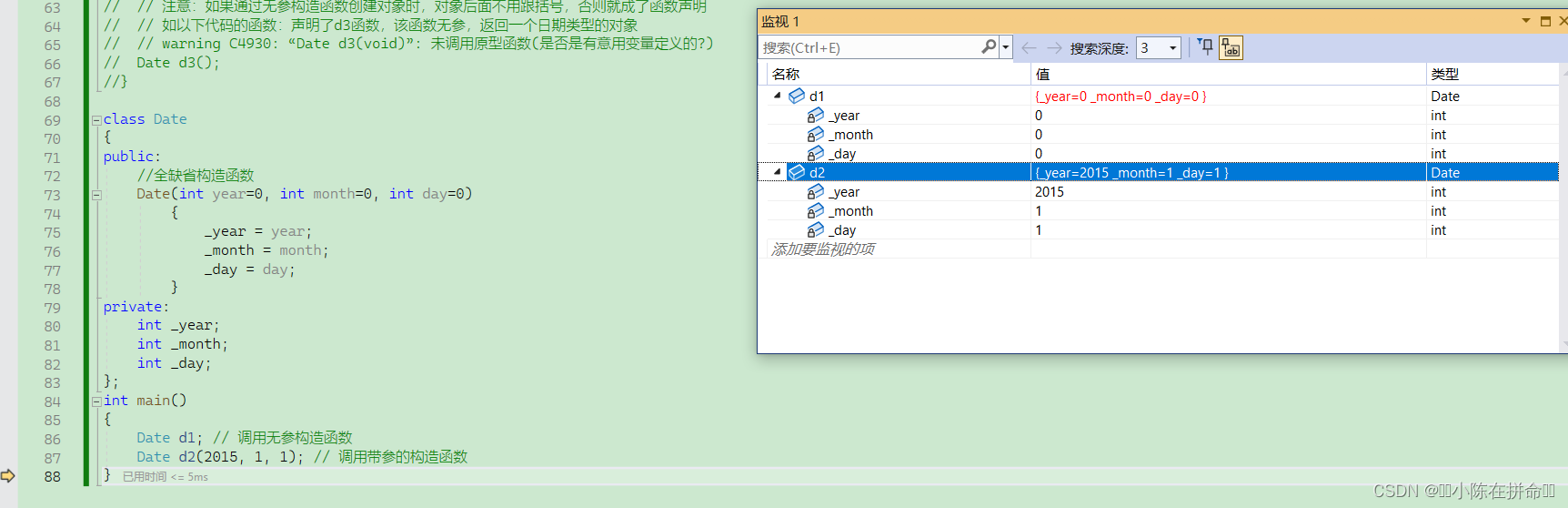Click the _year field icon under d2
The height and width of the screenshot is (508, 1568).
[816, 192]
